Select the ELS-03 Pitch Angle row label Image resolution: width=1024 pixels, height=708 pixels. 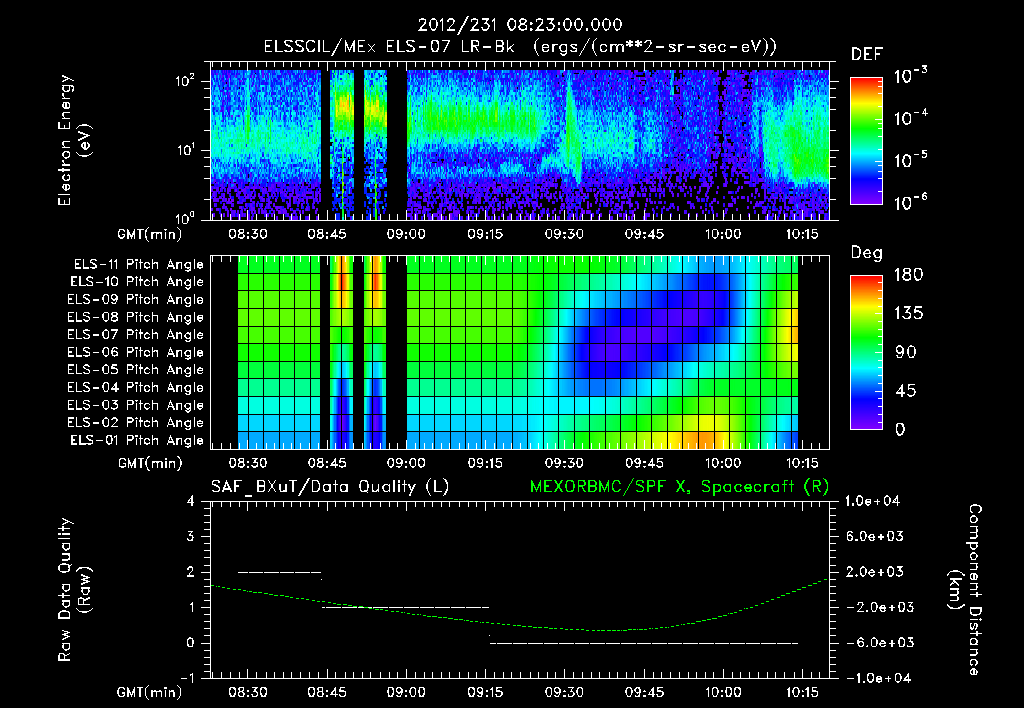[136, 405]
